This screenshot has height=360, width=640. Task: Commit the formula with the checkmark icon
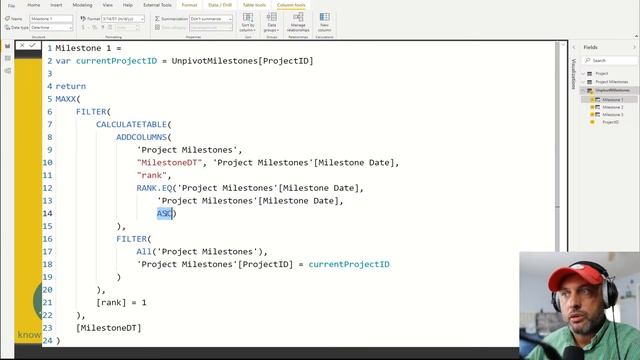[x=33, y=45]
